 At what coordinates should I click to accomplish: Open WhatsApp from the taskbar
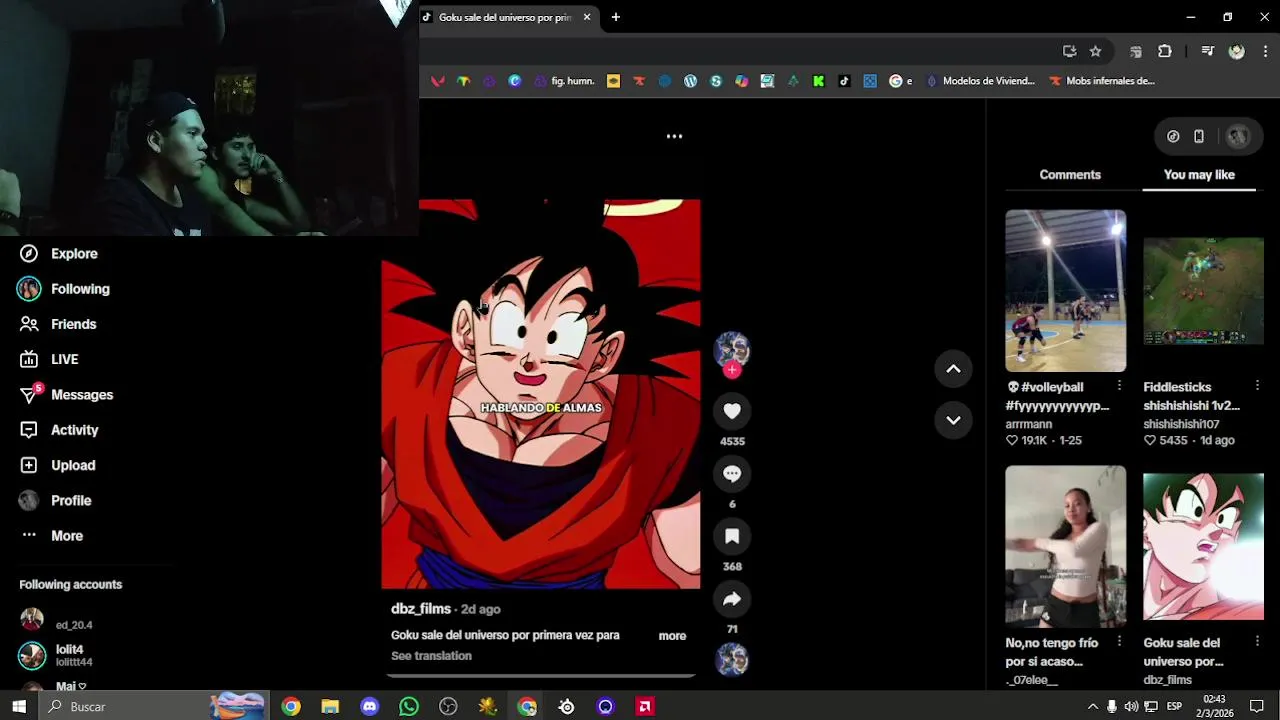[408, 707]
